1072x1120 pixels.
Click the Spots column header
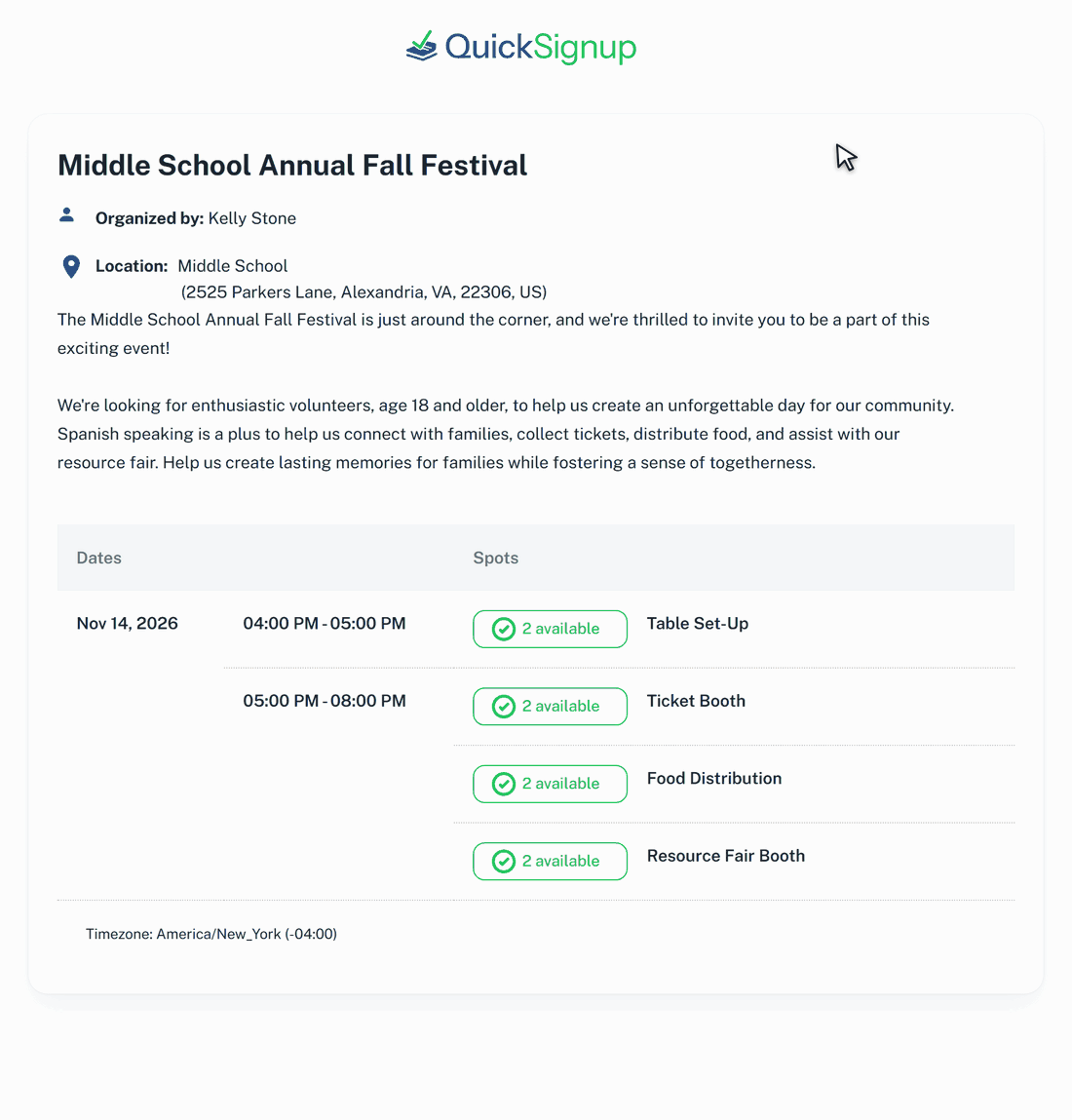(x=496, y=558)
